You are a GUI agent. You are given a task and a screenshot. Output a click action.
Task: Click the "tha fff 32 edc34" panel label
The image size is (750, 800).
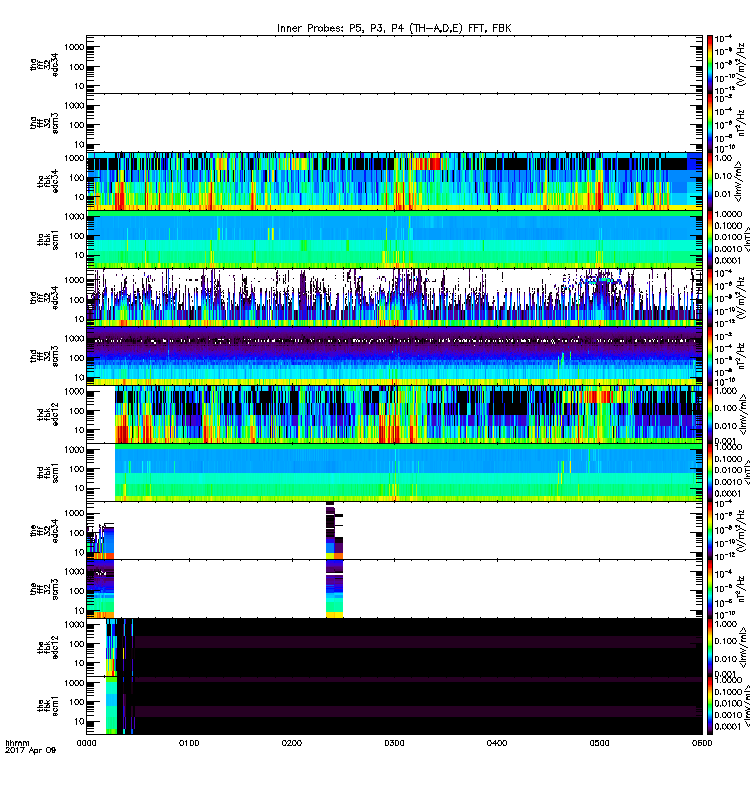(44, 64)
